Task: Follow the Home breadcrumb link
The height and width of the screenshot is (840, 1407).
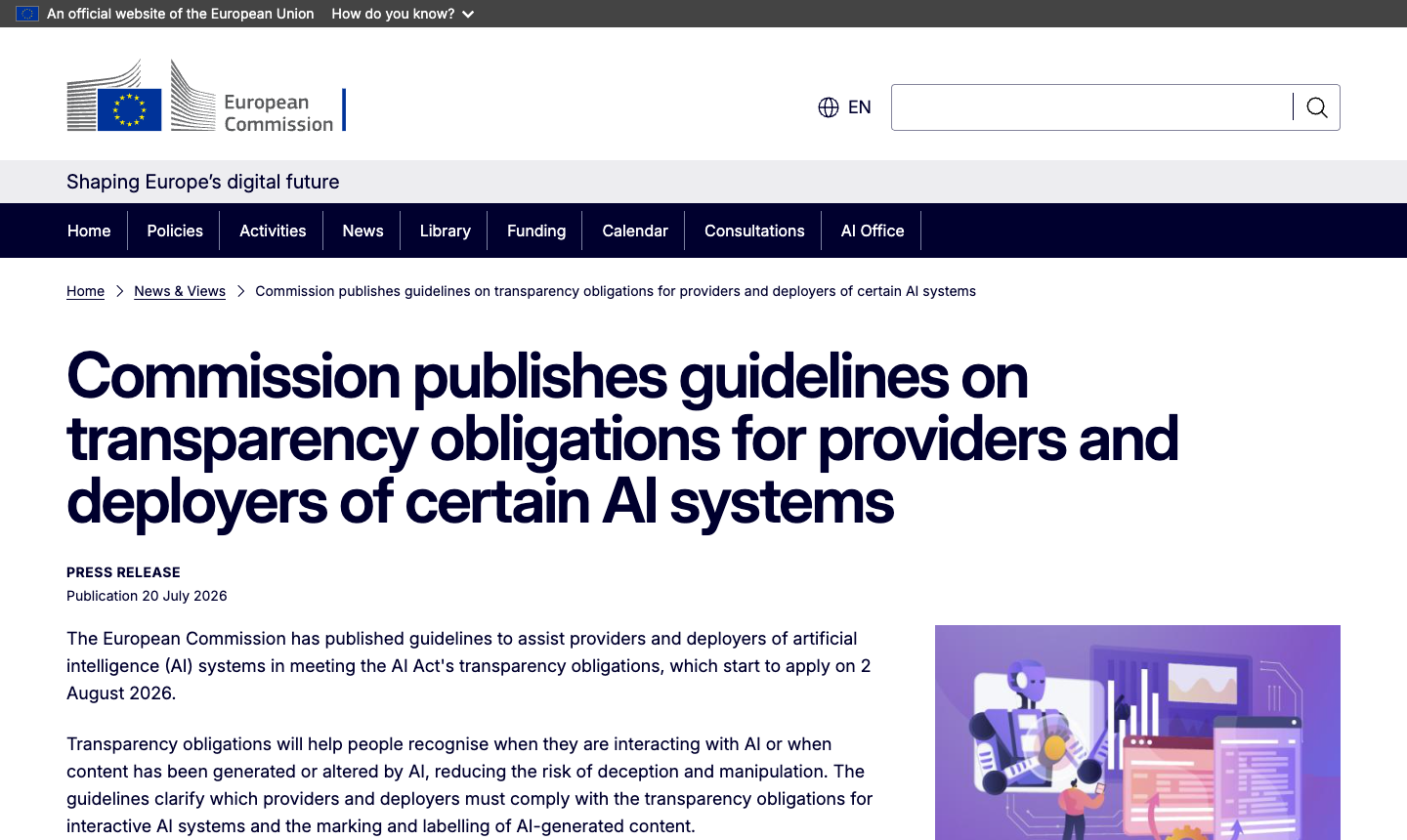Action: [85, 291]
